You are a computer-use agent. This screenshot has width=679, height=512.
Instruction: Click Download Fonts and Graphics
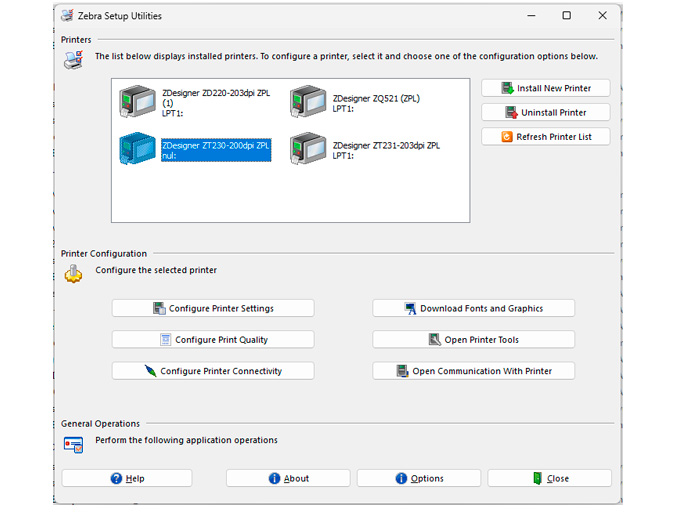474,308
